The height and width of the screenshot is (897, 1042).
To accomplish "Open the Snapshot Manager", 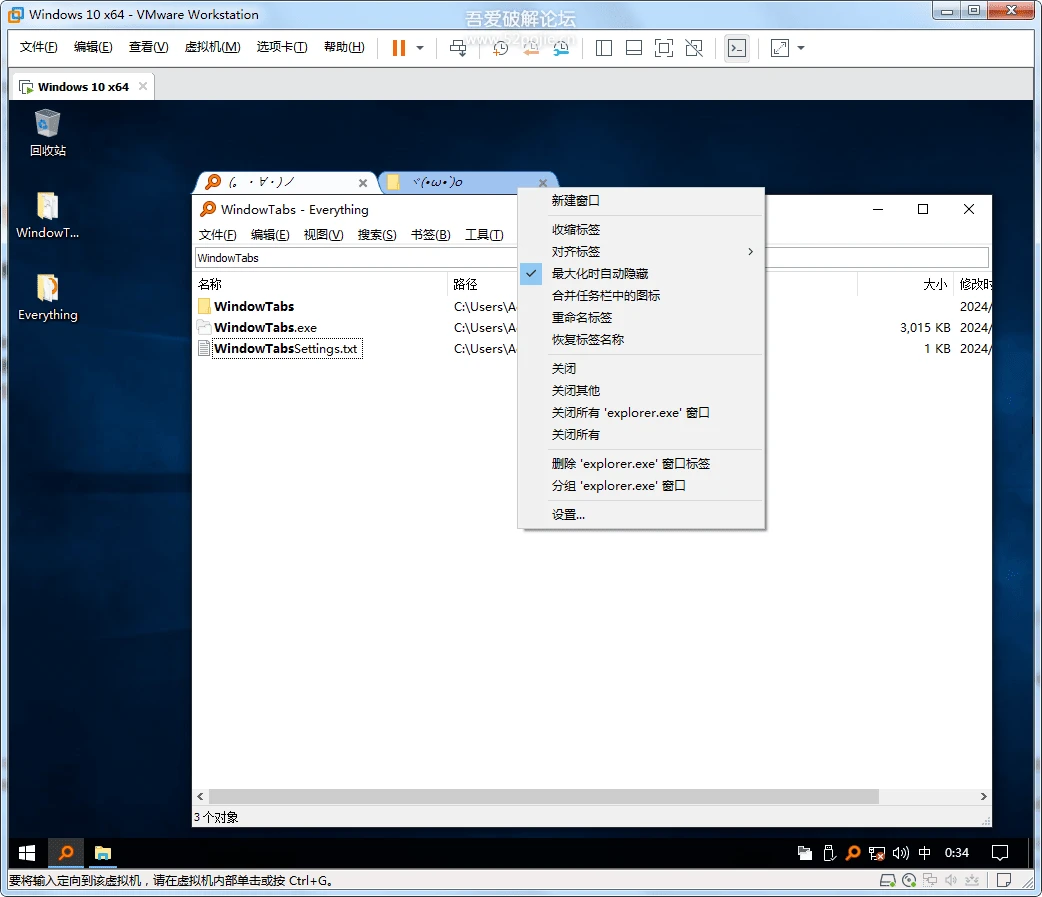I will (x=561, y=47).
